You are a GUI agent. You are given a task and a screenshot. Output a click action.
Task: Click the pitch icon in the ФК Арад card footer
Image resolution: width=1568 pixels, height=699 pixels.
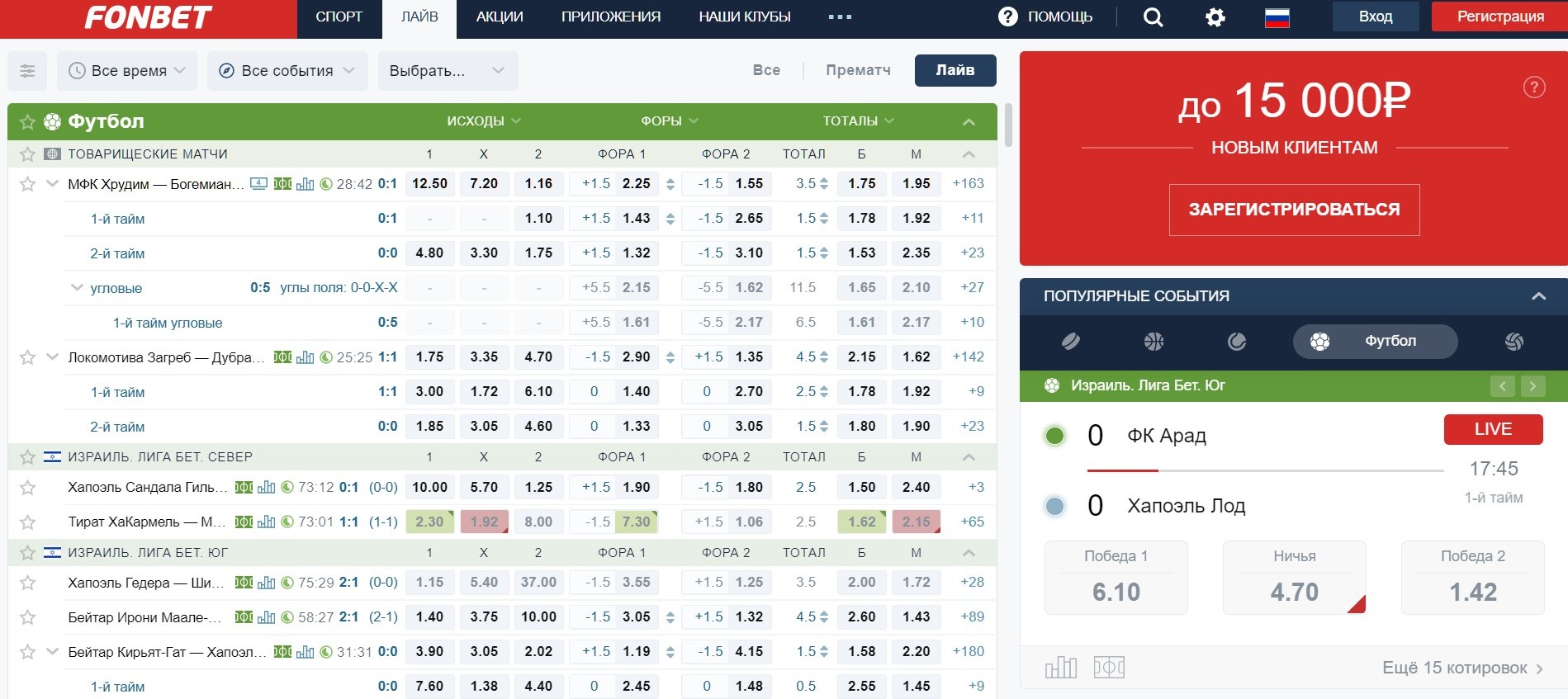(1109, 667)
